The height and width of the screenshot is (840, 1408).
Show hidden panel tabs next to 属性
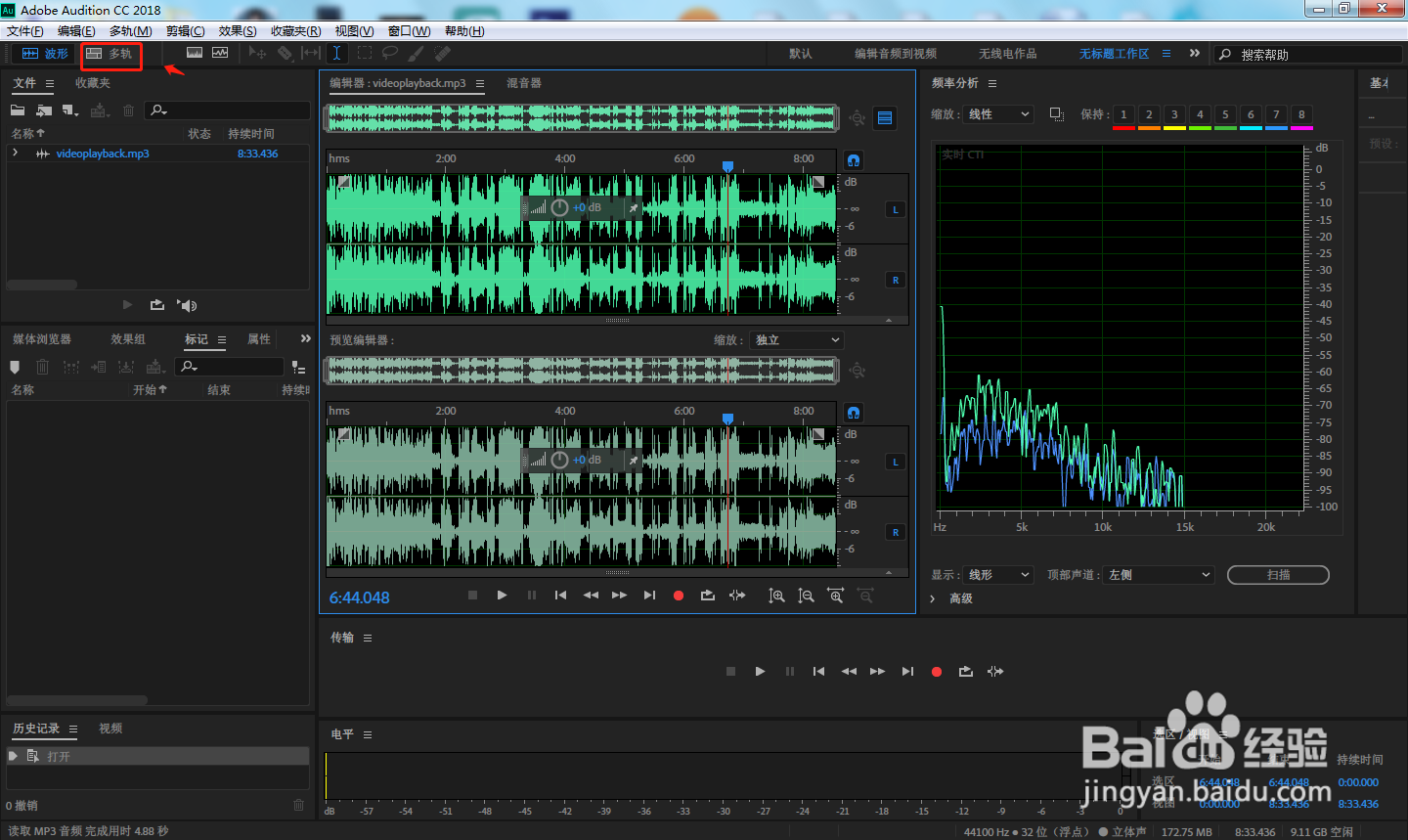click(x=305, y=338)
